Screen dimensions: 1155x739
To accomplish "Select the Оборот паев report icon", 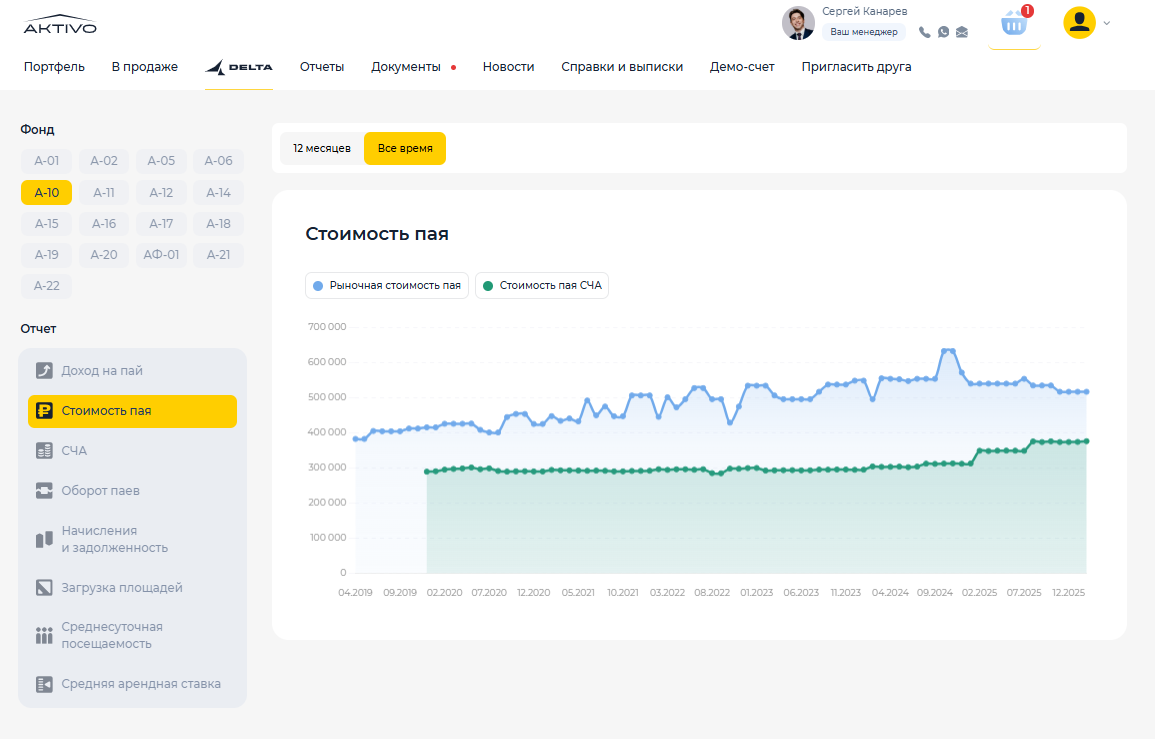I will point(44,491).
